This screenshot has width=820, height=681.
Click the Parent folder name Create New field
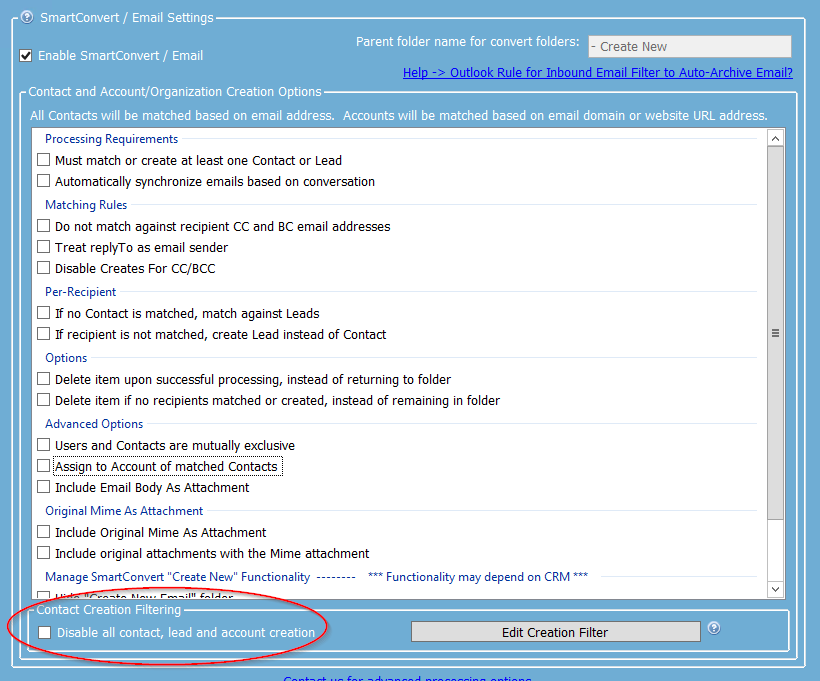coord(690,47)
